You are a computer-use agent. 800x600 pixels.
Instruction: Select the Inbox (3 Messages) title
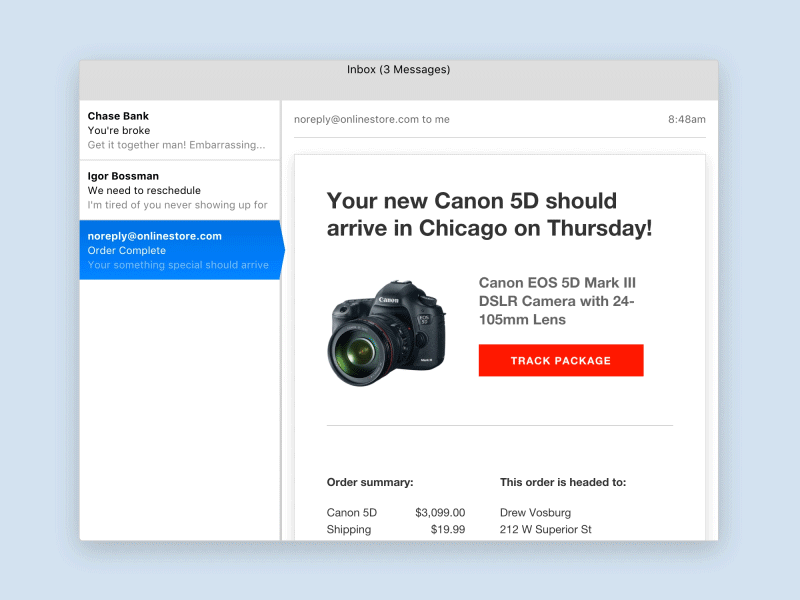[x=398, y=69]
